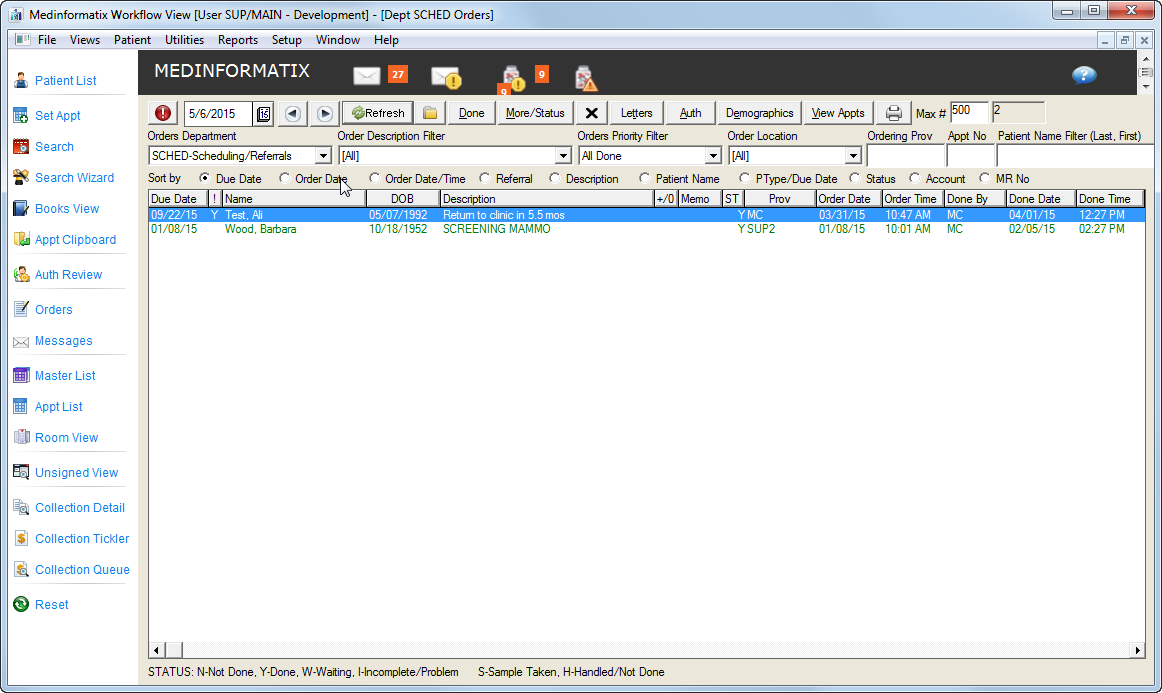Open the Views menu
Image resolution: width=1162 pixels, height=693 pixels.
pos(84,40)
